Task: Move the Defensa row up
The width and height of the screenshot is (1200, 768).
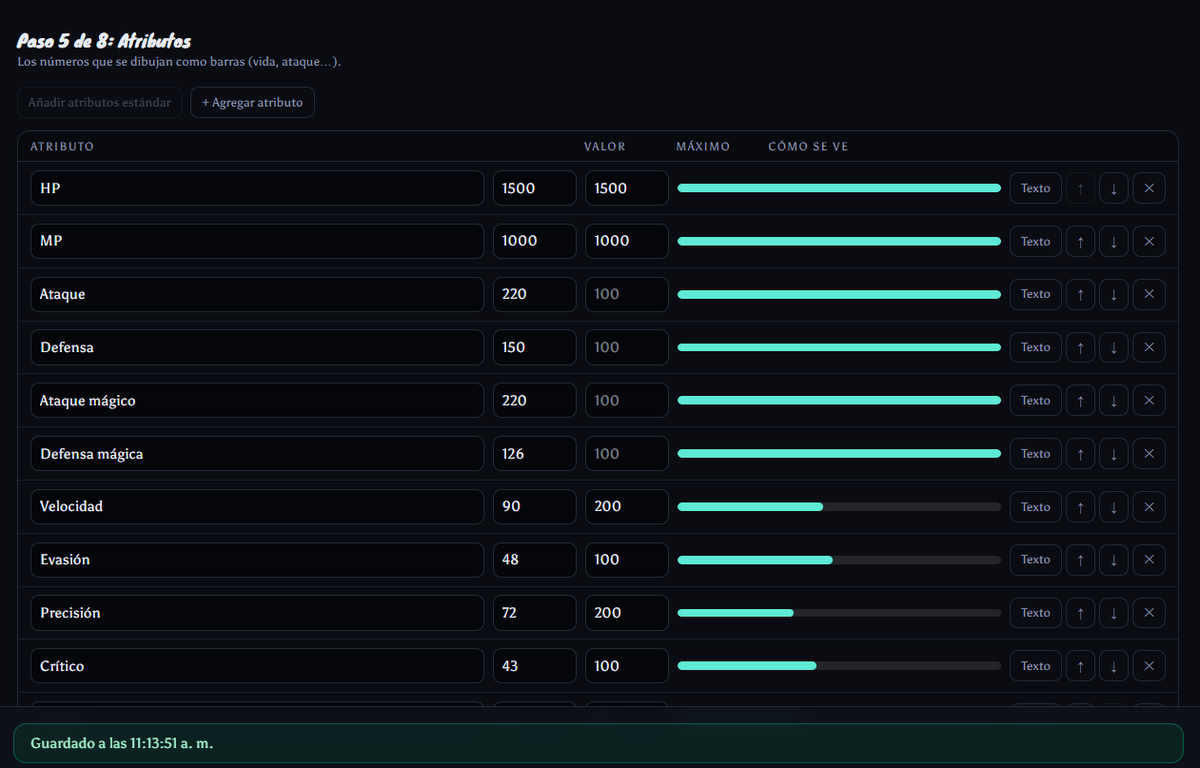Action: 1080,347
